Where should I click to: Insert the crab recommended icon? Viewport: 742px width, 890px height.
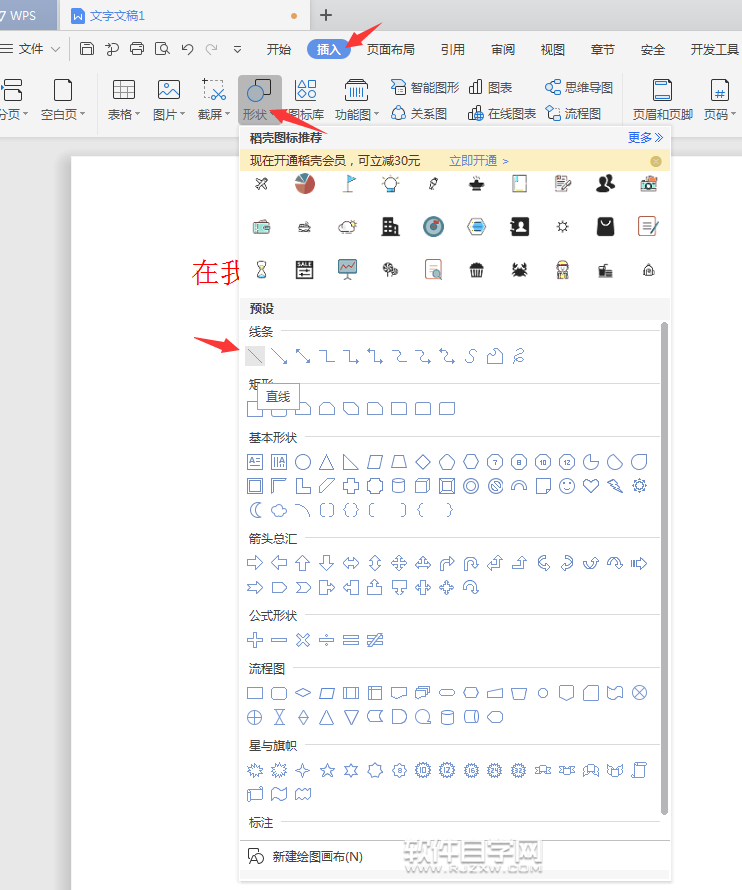click(519, 270)
